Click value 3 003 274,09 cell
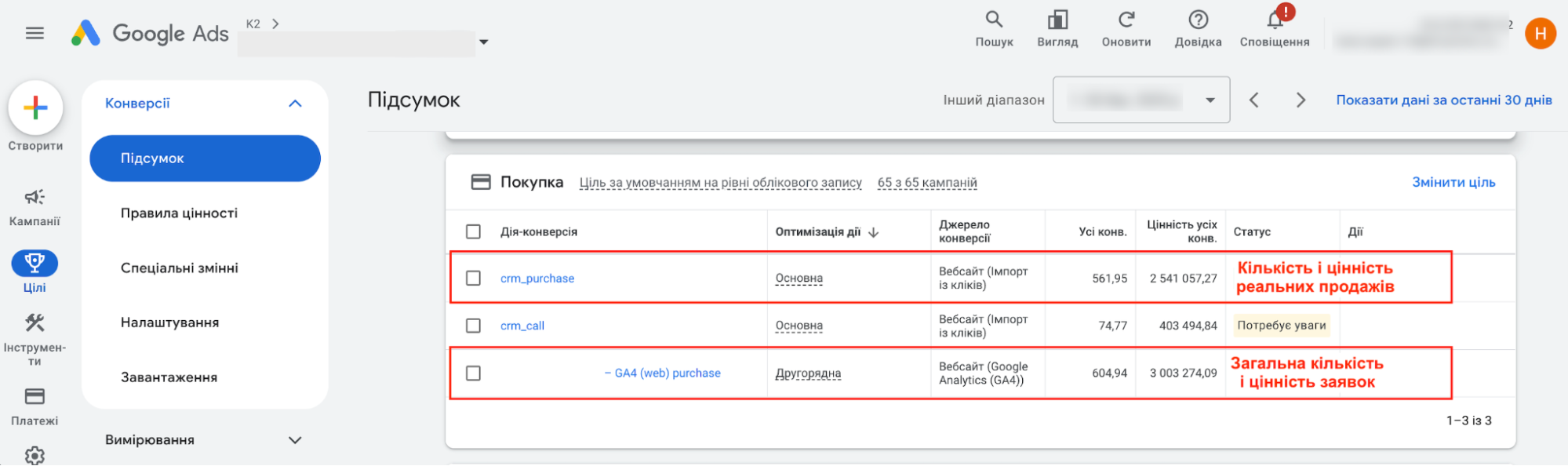The height and width of the screenshot is (466, 1568). point(1183,373)
